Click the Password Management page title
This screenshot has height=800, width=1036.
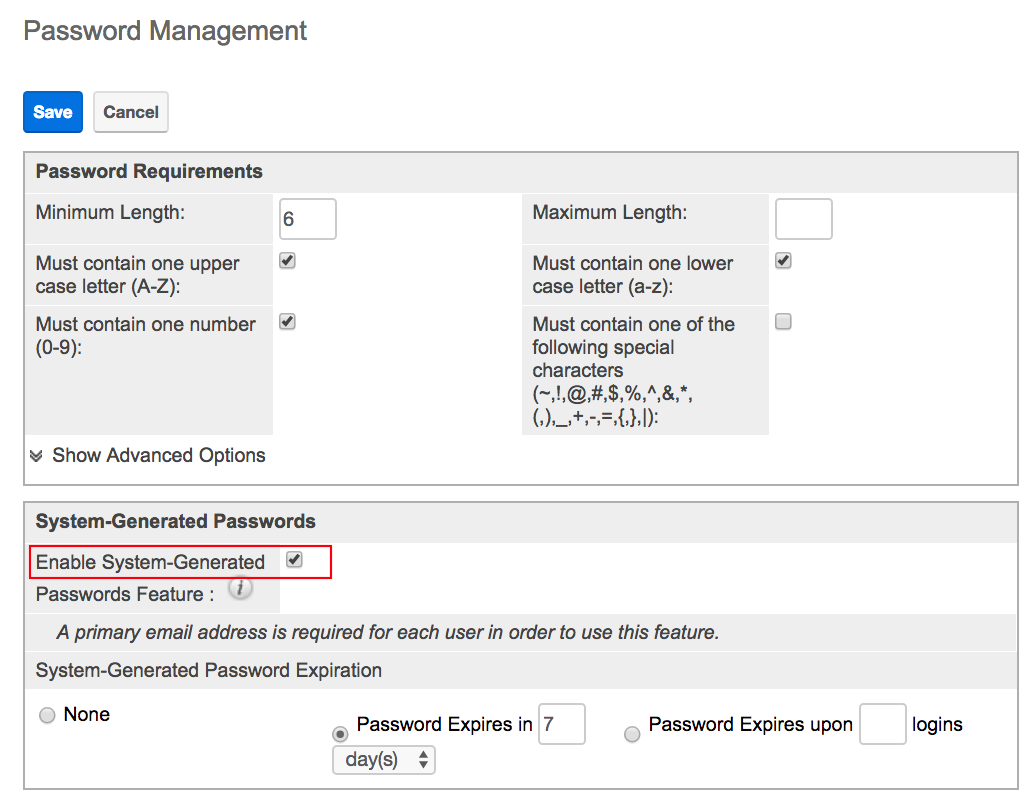point(165,31)
